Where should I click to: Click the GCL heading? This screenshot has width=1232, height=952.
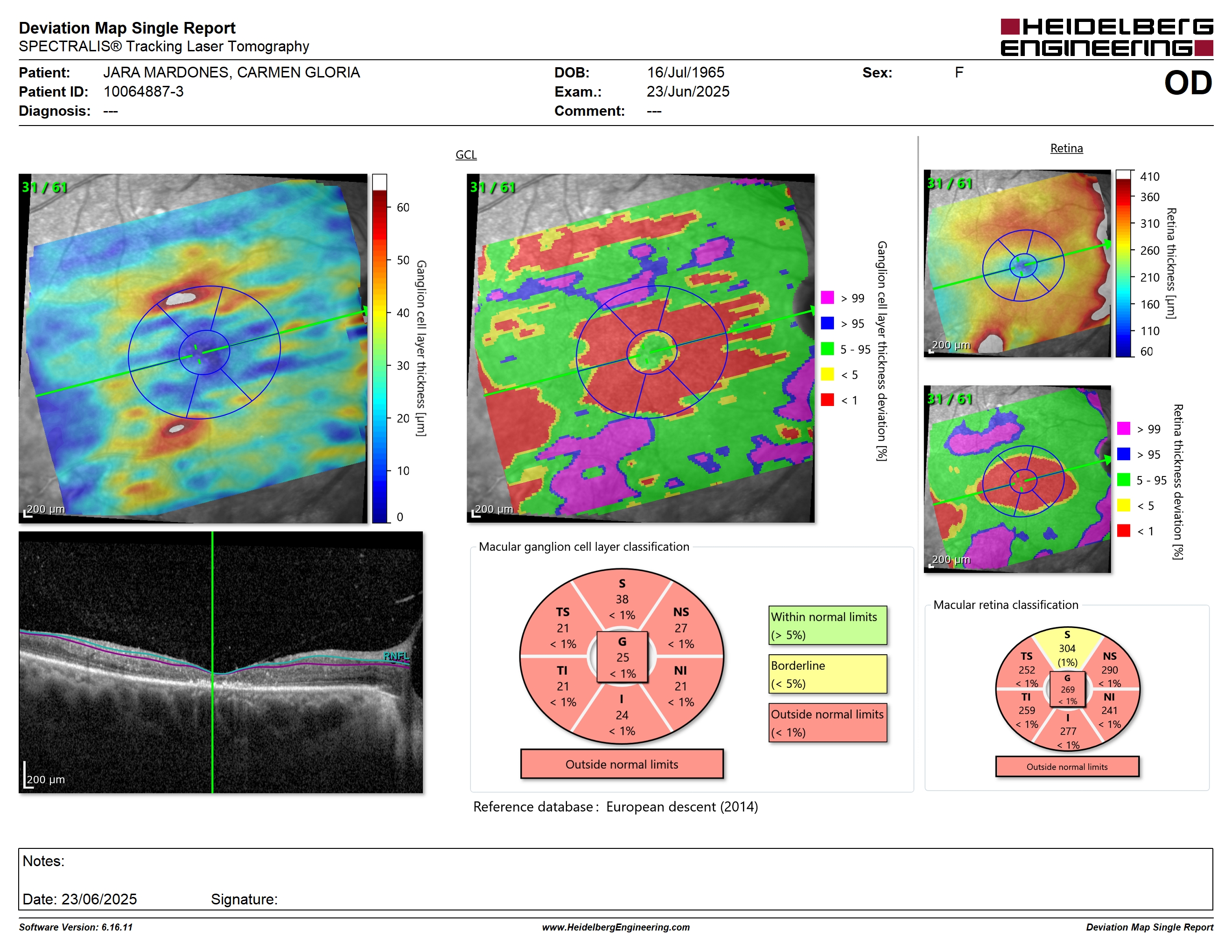(466, 154)
